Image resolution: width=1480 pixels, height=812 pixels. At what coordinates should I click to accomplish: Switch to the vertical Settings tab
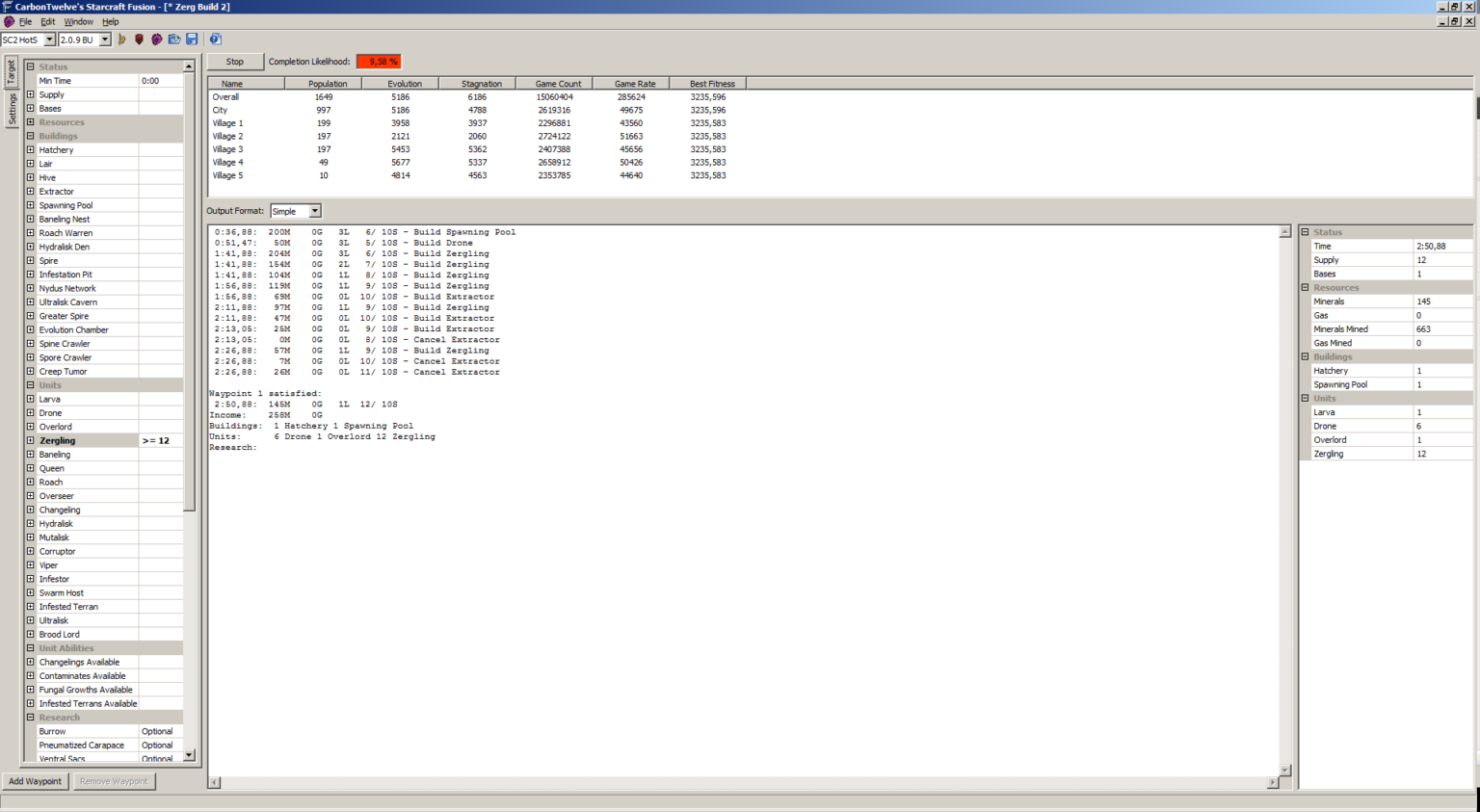(12, 109)
